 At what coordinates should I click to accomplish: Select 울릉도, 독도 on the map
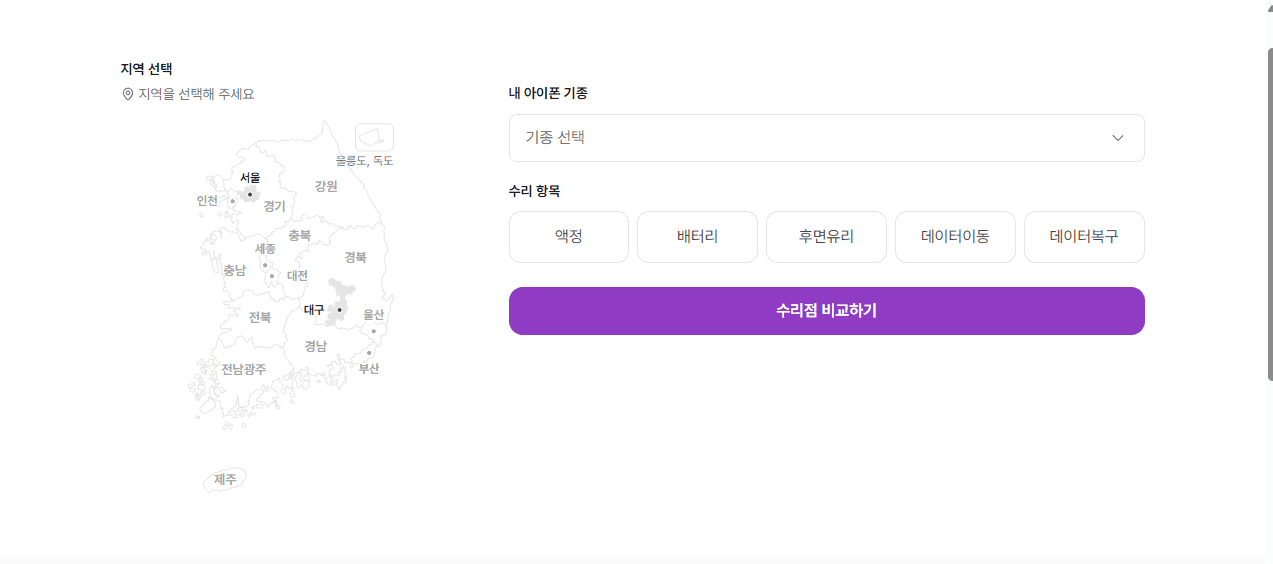[x=364, y=160]
